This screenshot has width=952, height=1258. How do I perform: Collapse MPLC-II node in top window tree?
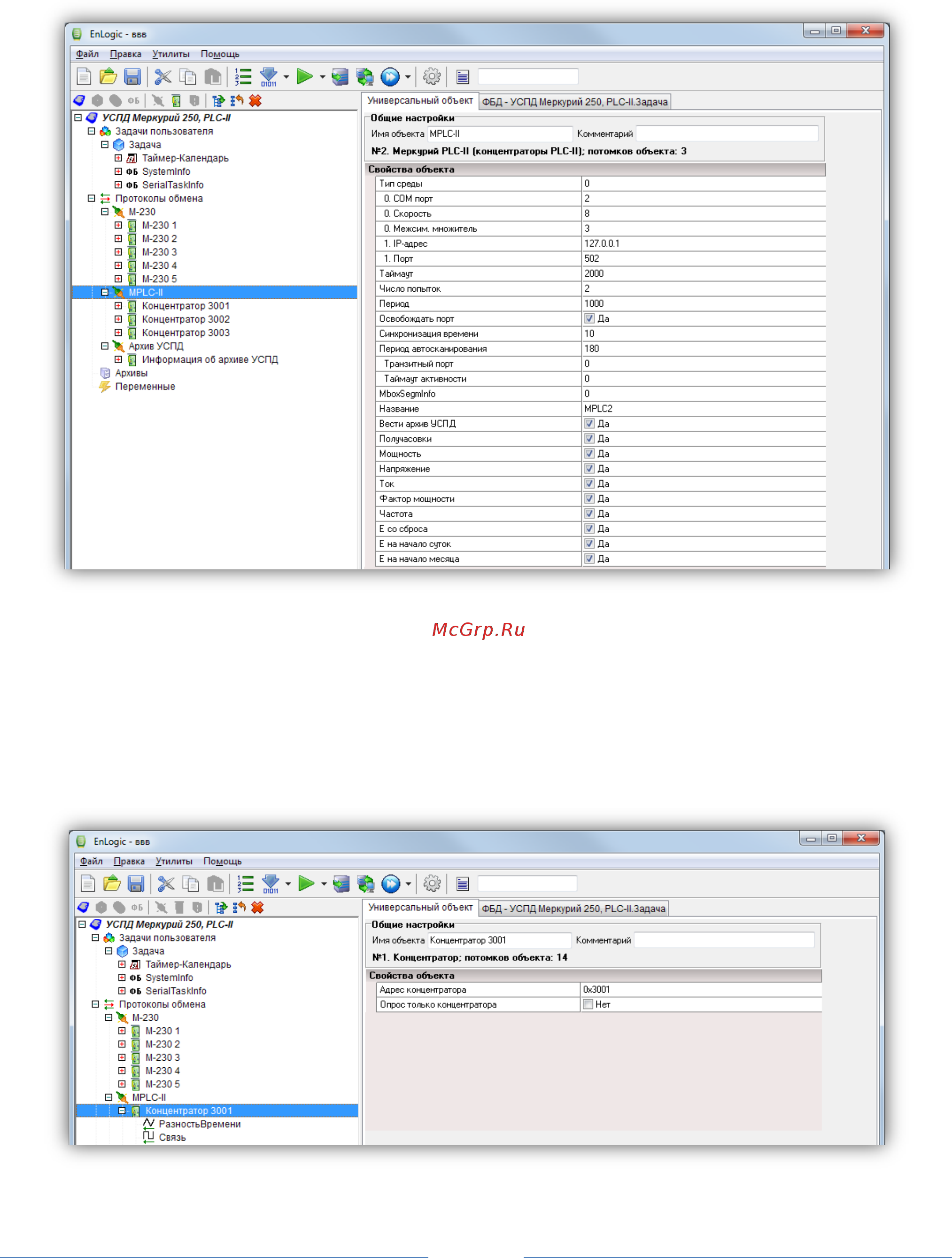click(x=105, y=292)
